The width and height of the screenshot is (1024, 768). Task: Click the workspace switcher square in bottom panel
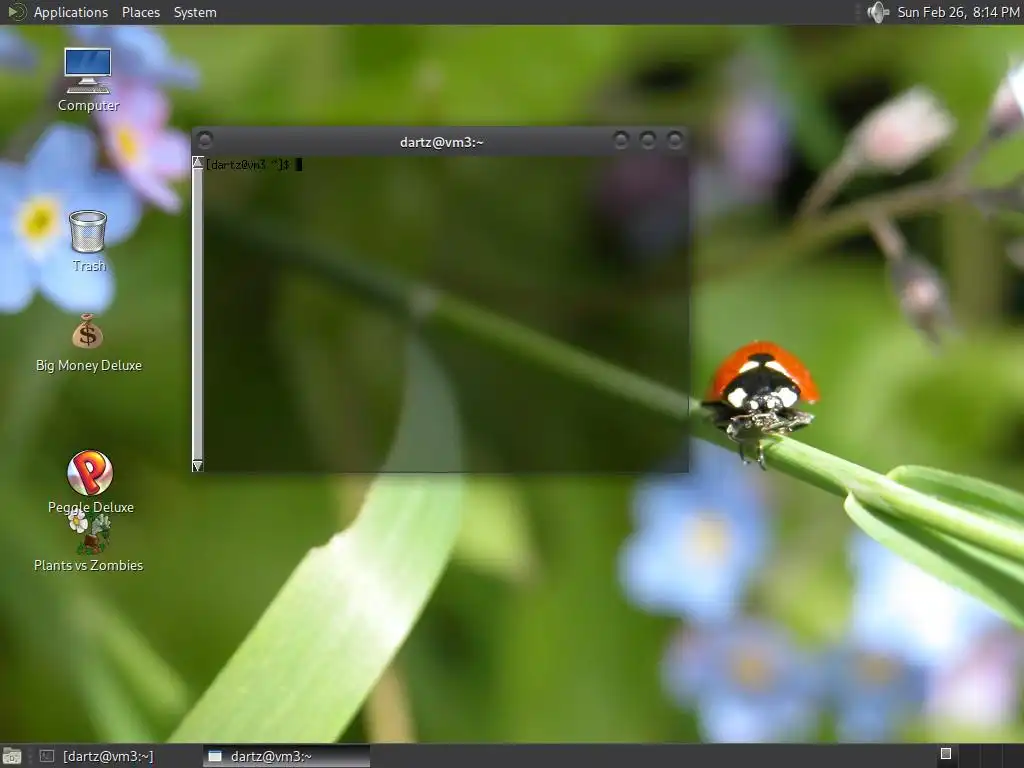point(946,754)
